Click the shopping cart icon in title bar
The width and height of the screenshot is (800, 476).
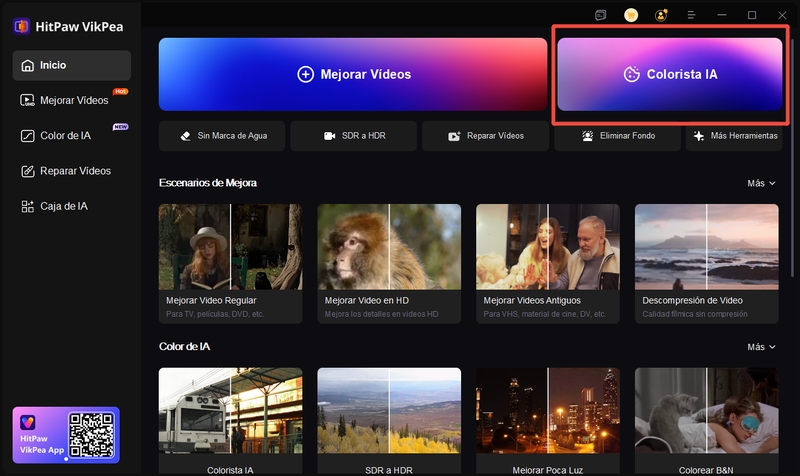(630, 15)
